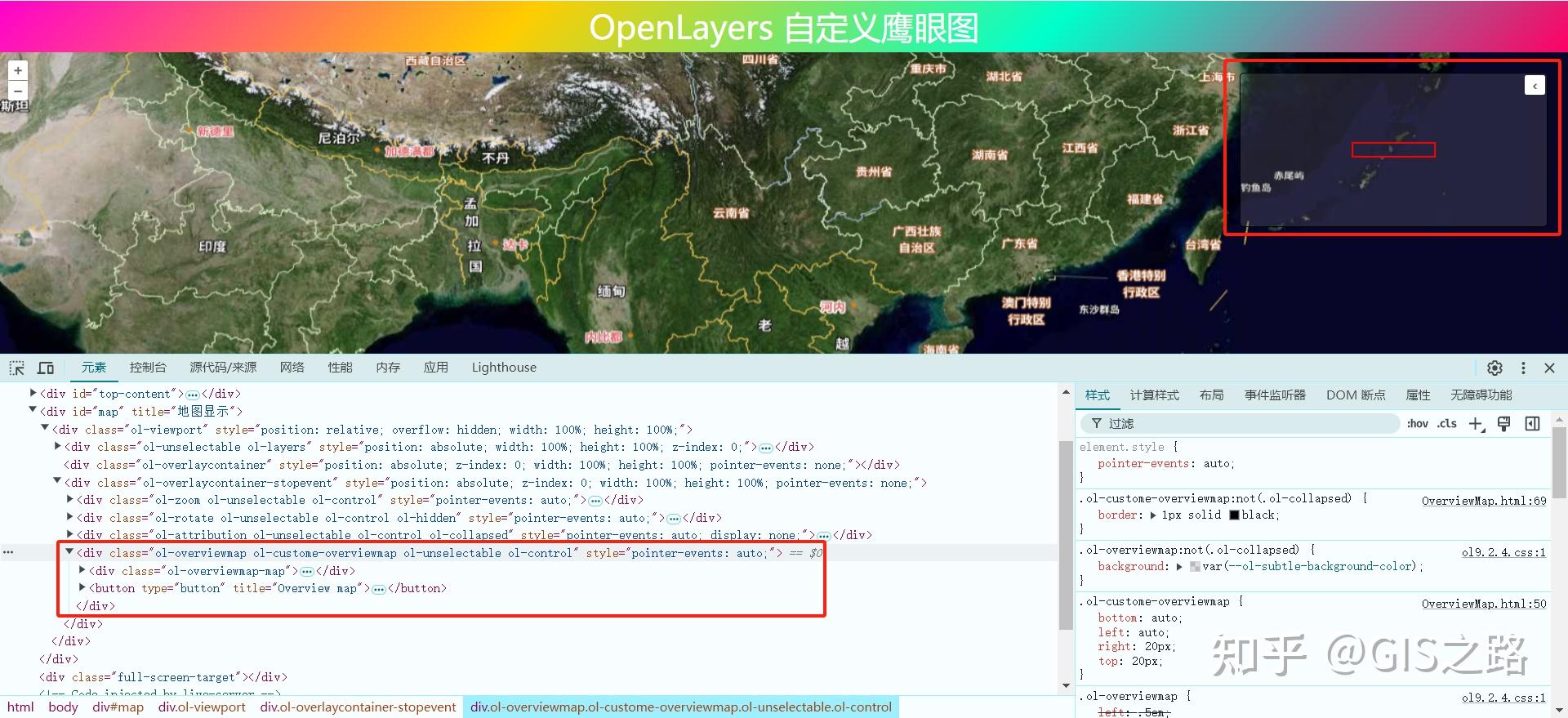Image resolution: width=1568 pixels, height=718 pixels.
Task: Open DevTools more options kebab menu
Action: click(x=1522, y=368)
